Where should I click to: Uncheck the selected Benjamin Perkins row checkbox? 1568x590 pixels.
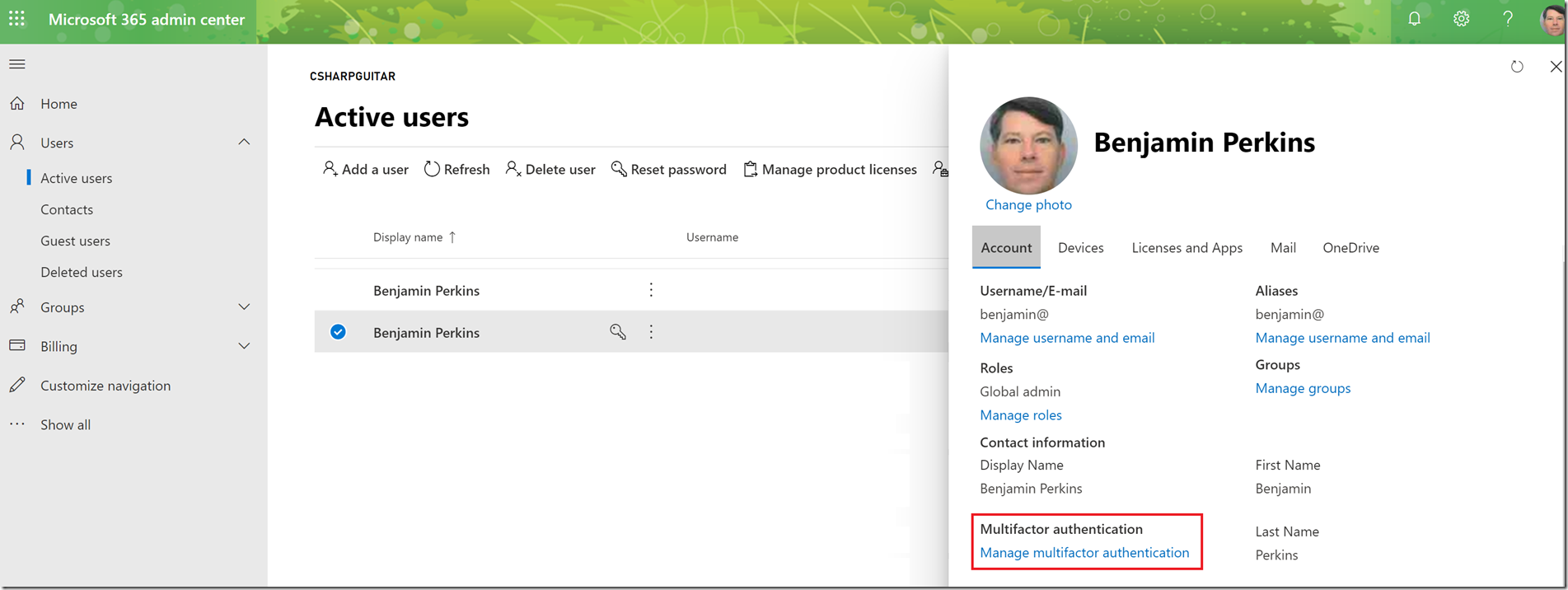pyautogui.click(x=338, y=331)
